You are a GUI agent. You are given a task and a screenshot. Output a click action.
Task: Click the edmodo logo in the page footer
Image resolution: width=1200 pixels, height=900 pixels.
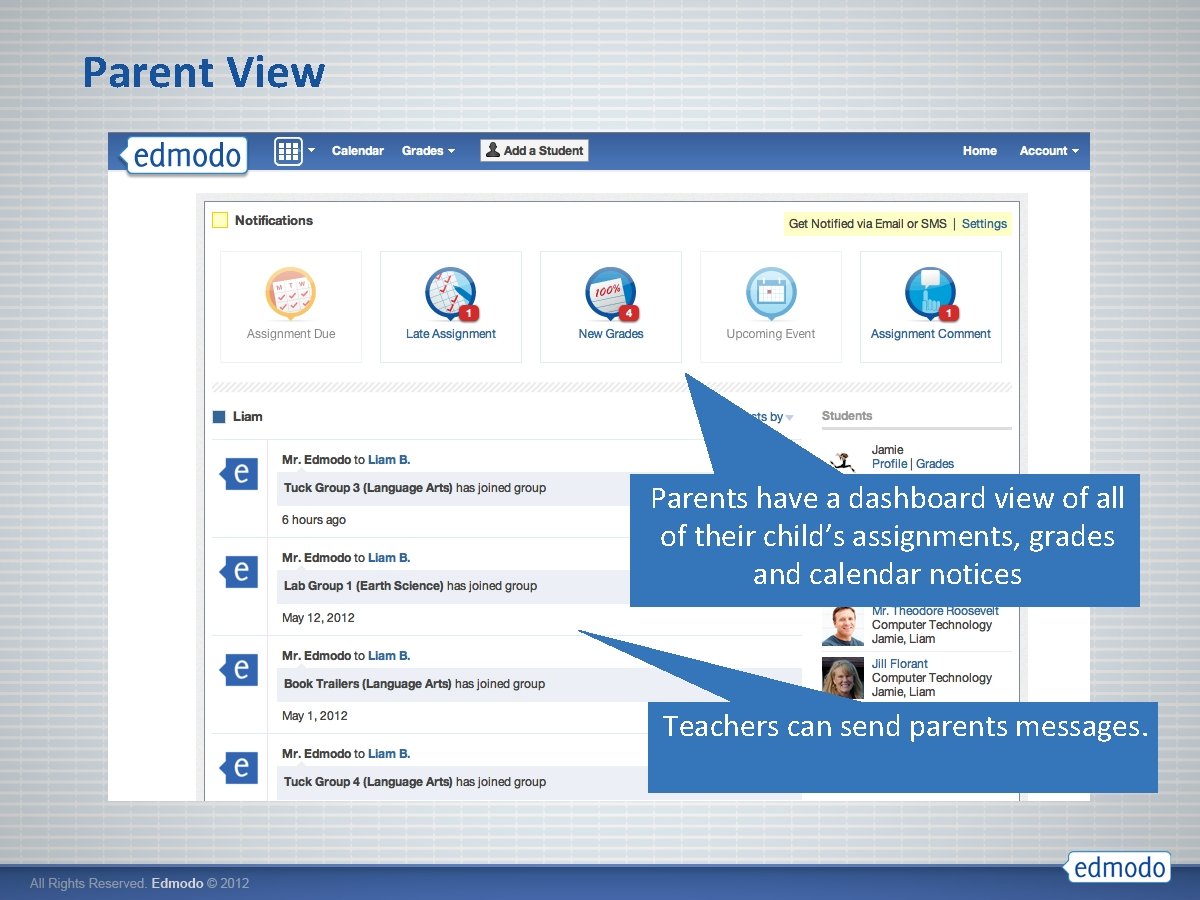tap(1117, 867)
